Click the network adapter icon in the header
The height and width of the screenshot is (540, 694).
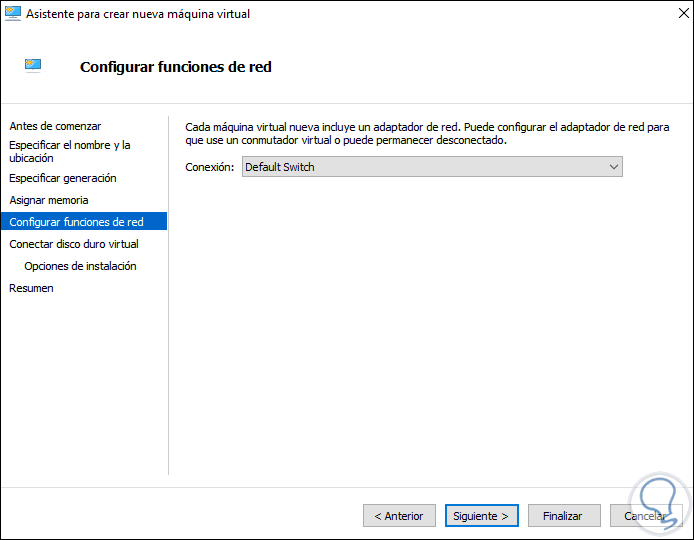[x=33, y=66]
